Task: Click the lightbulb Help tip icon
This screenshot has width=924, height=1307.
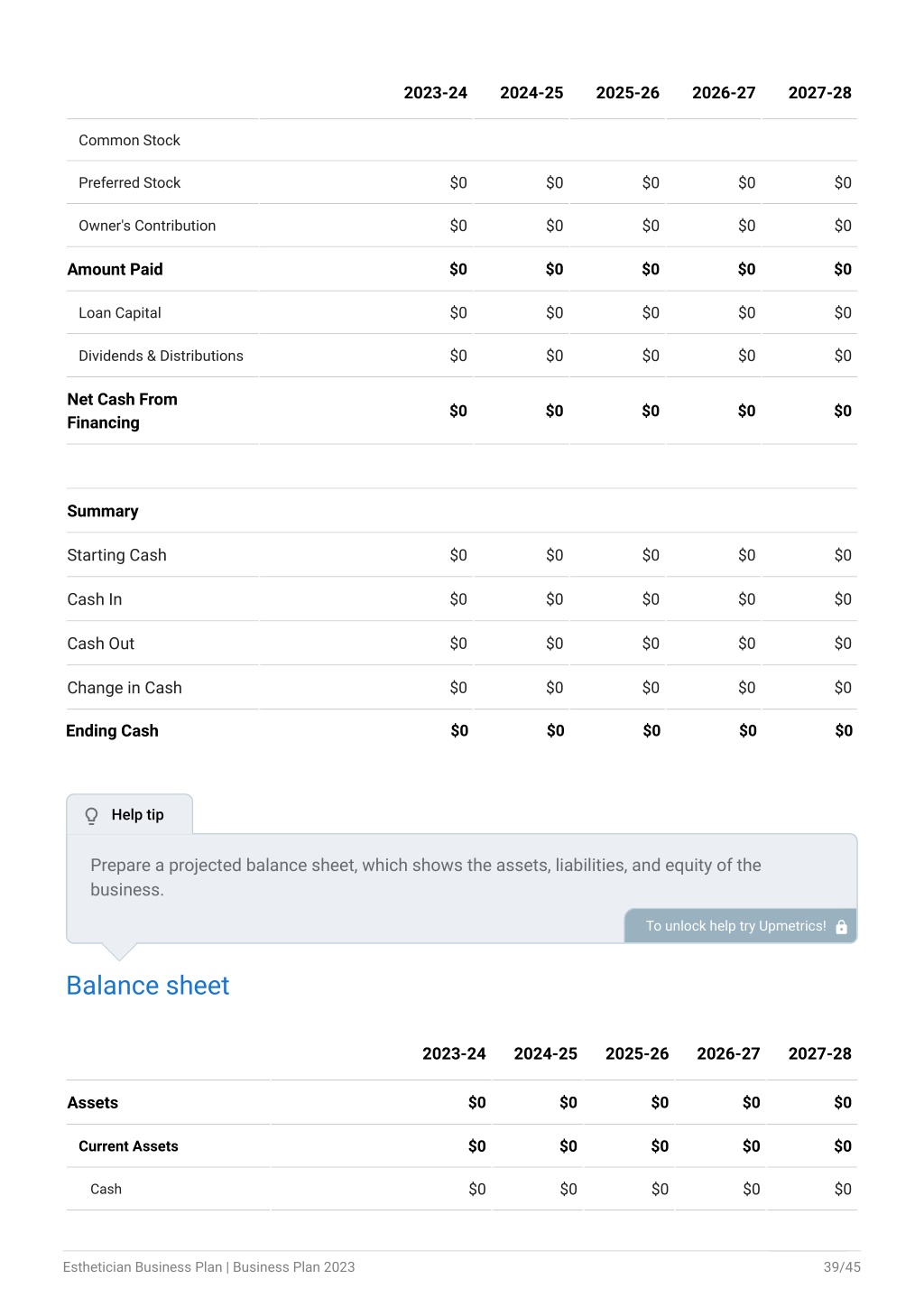Action: (91, 816)
